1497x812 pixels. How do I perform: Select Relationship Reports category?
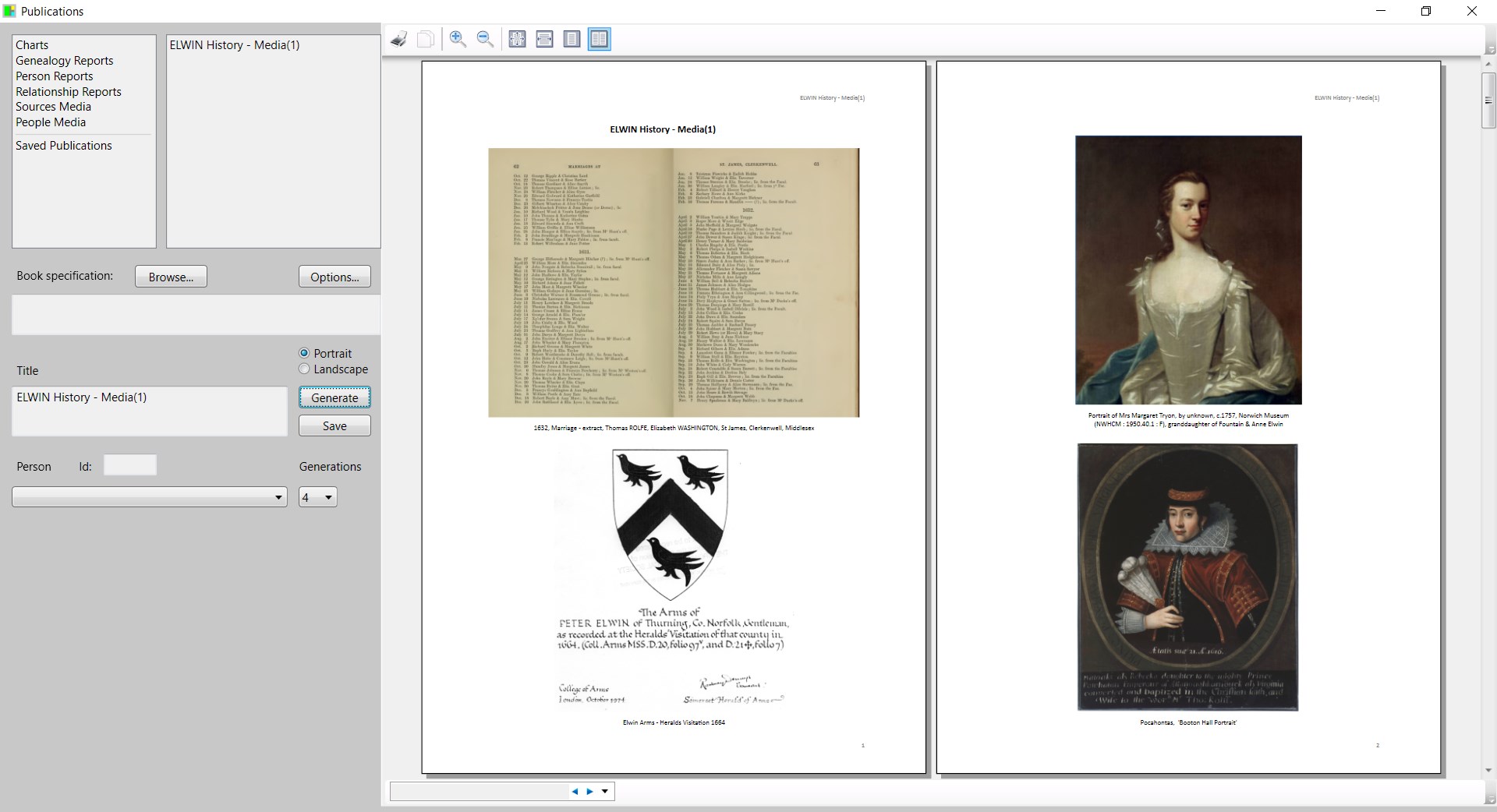[x=69, y=92]
